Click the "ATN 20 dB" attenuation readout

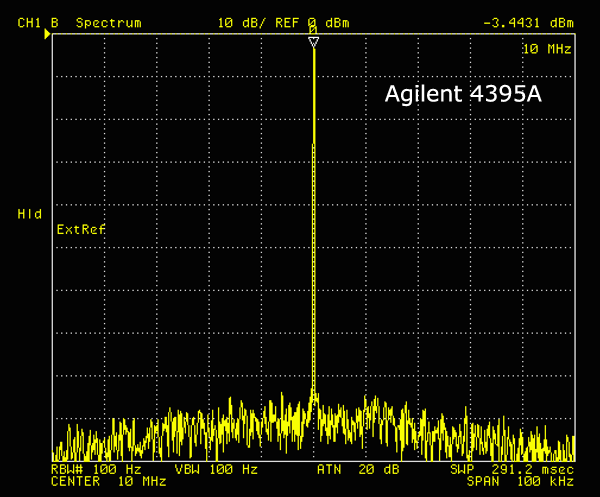(x=358, y=469)
